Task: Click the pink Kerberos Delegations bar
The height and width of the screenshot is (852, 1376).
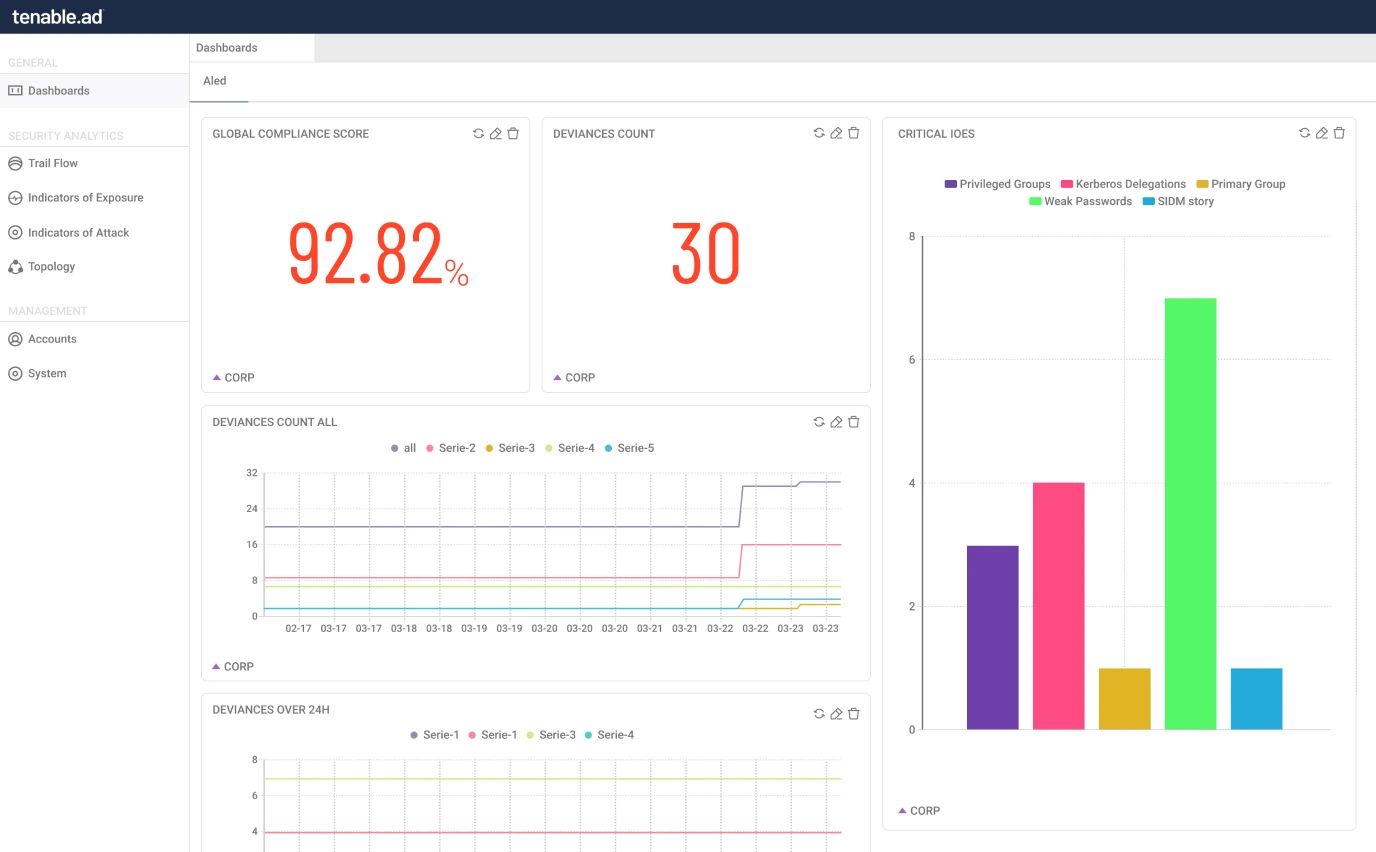Action: [x=1059, y=606]
